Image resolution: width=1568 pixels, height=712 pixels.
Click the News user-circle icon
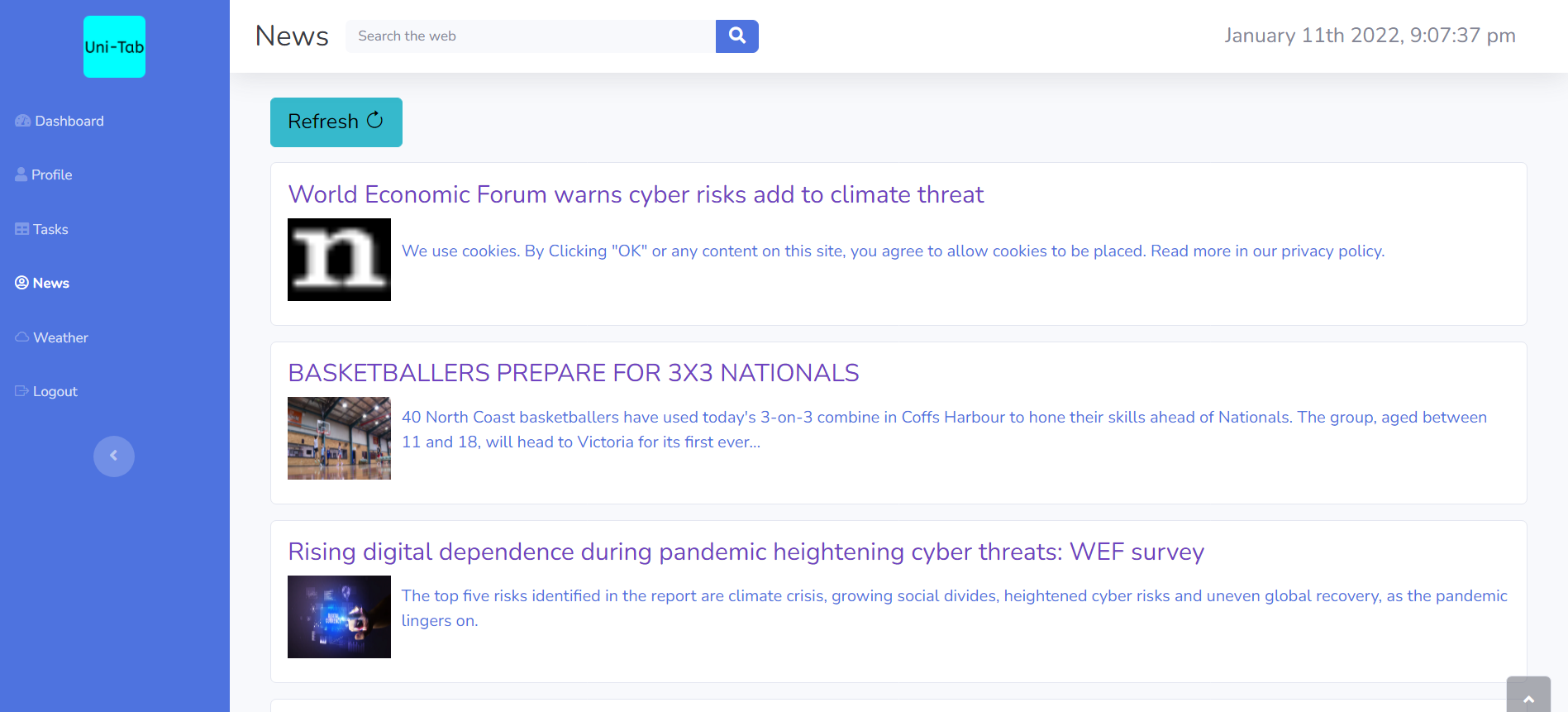(x=22, y=283)
